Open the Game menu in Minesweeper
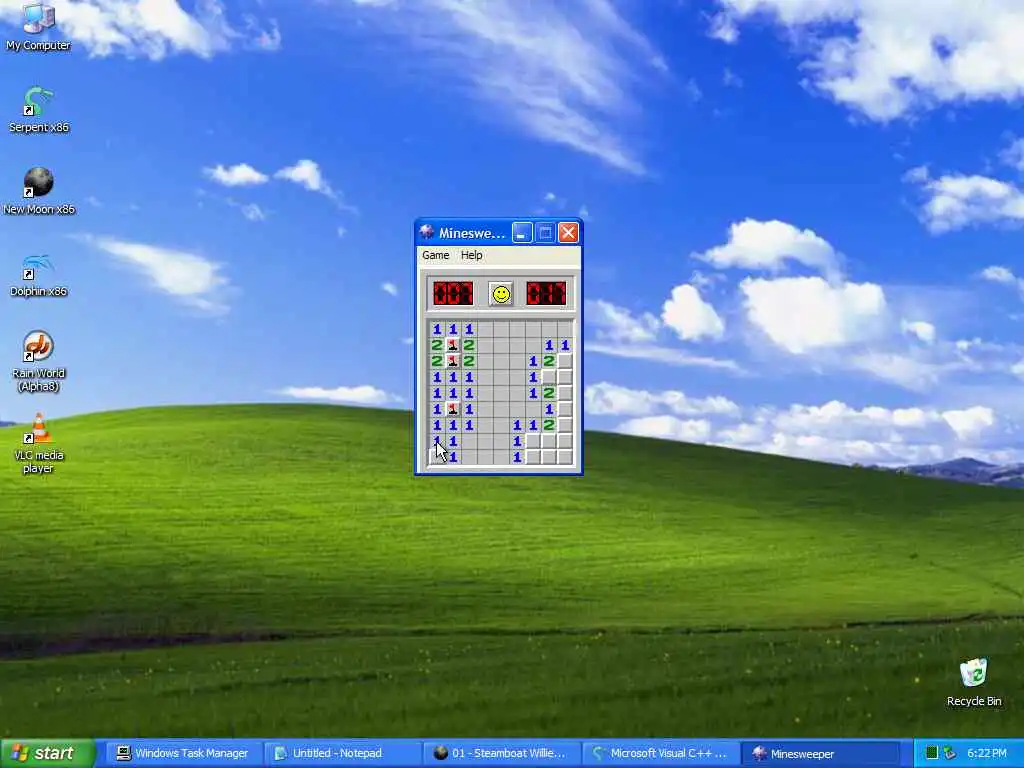The height and width of the screenshot is (768, 1024). 436,255
